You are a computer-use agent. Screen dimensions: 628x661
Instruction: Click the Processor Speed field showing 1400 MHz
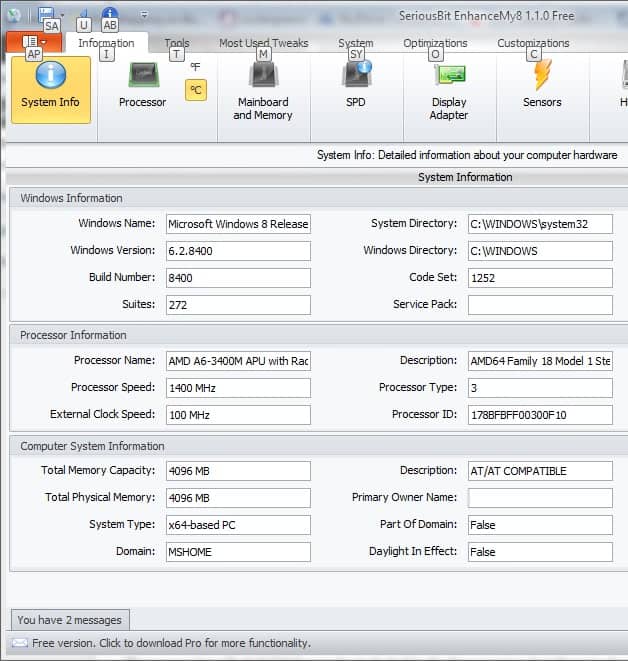tap(239, 388)
